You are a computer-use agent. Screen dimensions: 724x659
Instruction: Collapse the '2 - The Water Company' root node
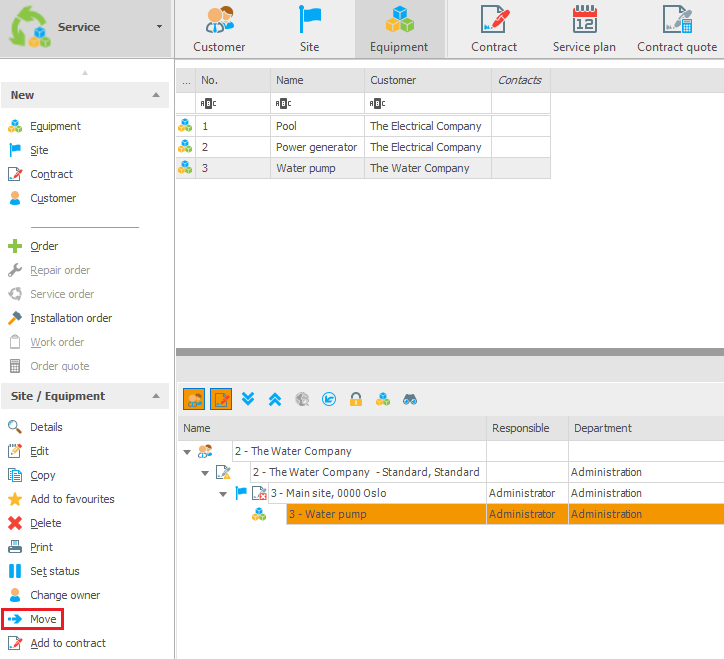coord(187,451)
